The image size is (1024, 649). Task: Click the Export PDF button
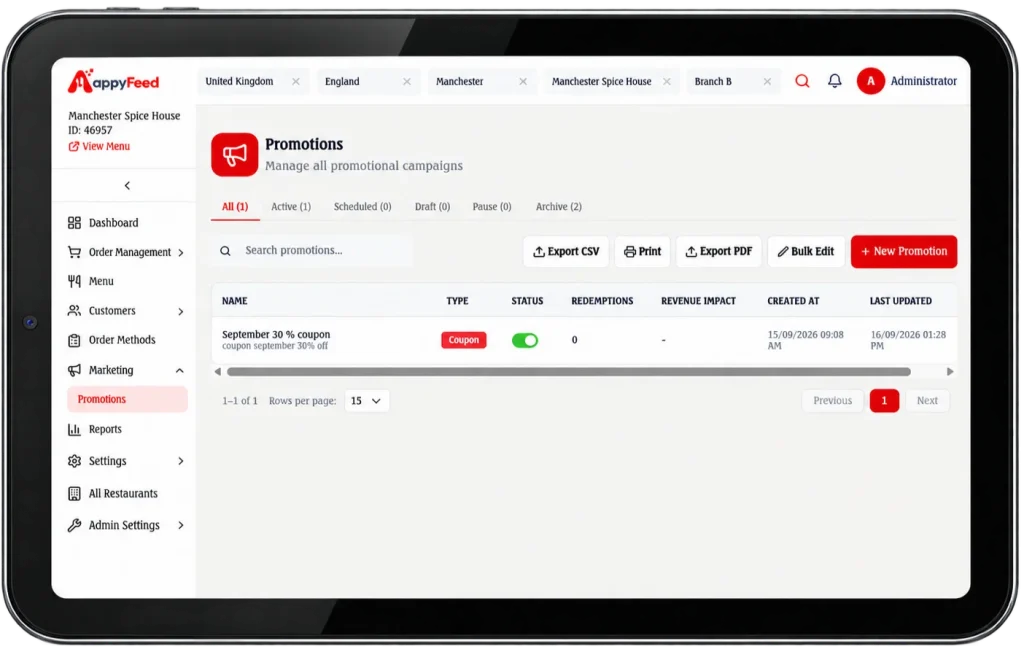click(x=718, y=251)
